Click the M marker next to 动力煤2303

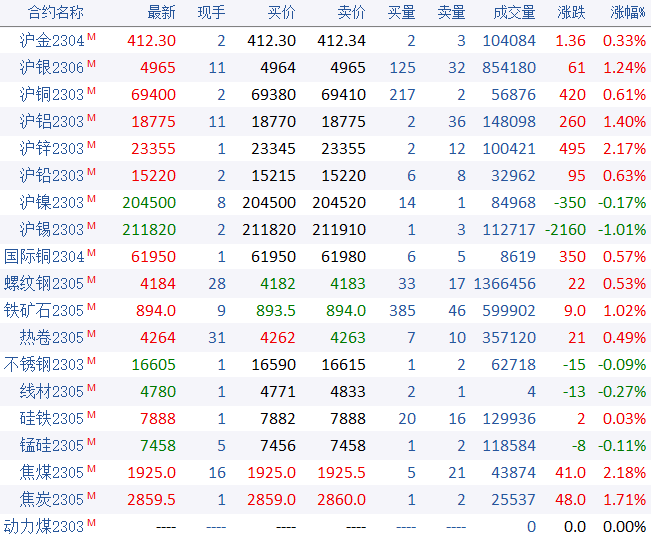tap(92, 522)
